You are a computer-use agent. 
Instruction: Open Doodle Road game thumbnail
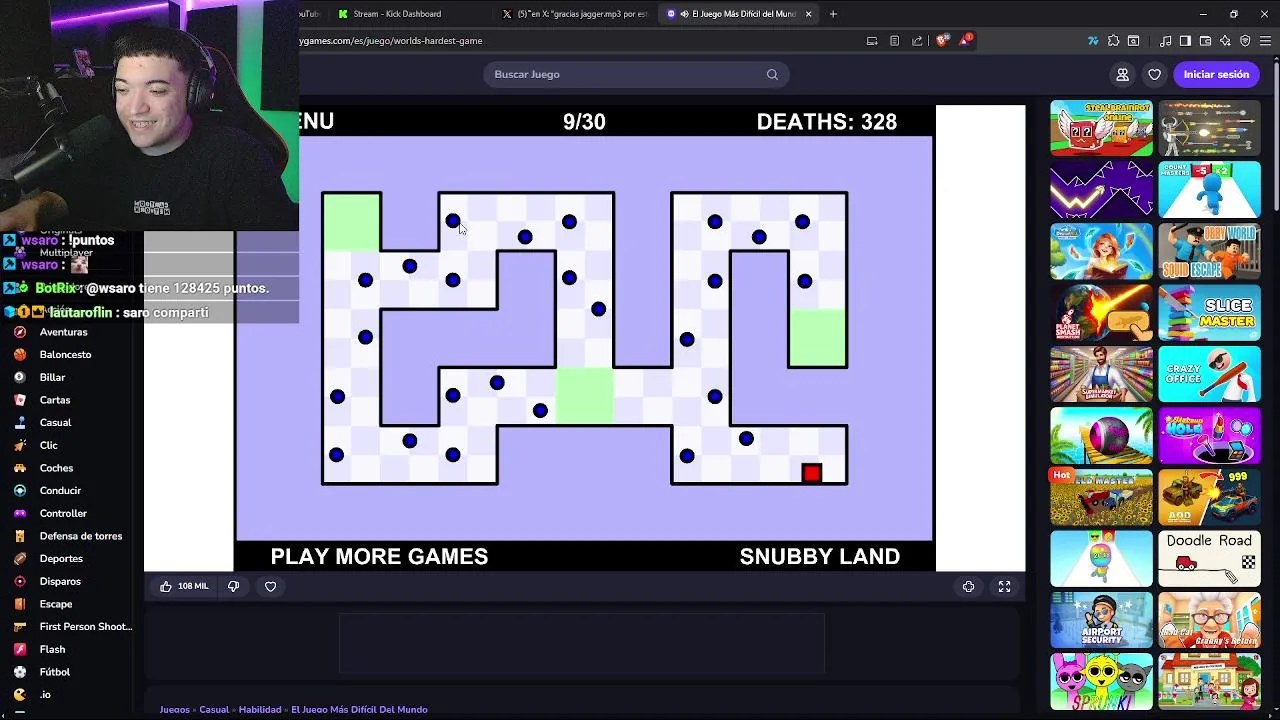coord(1209,558)
